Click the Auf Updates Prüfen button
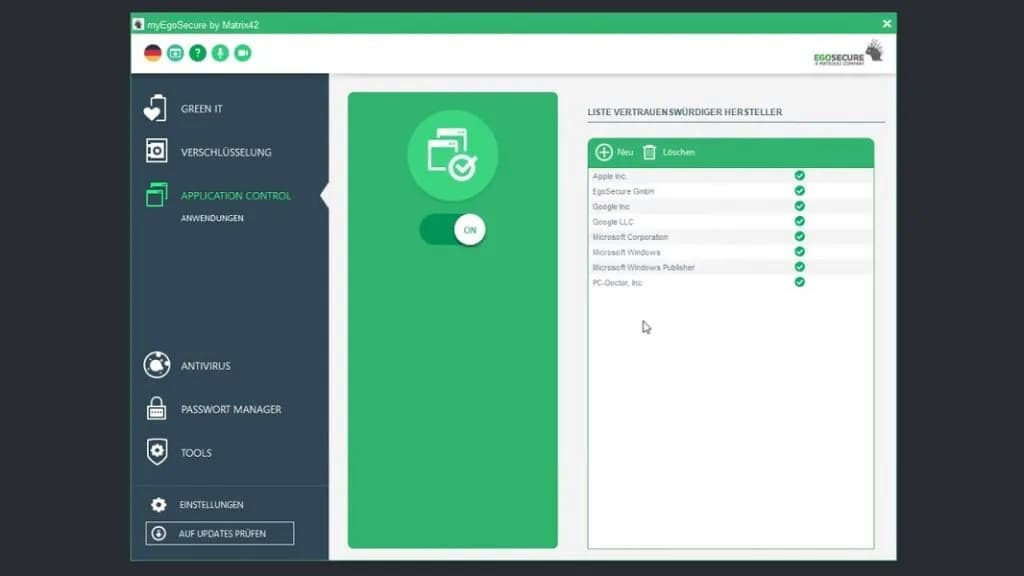Image resolution: width=1024 pixels, height=576 pixels. tap(219, 534)
